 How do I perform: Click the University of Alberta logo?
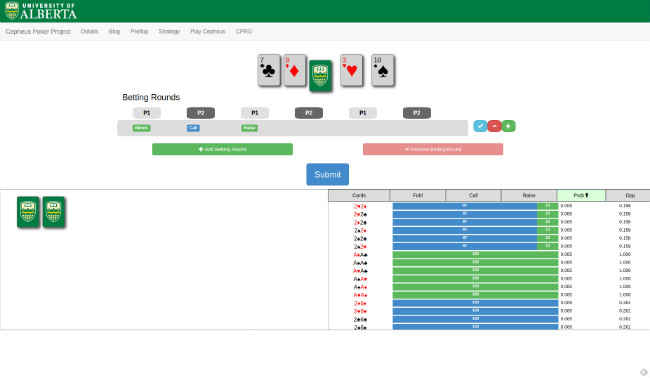[41, 11]
